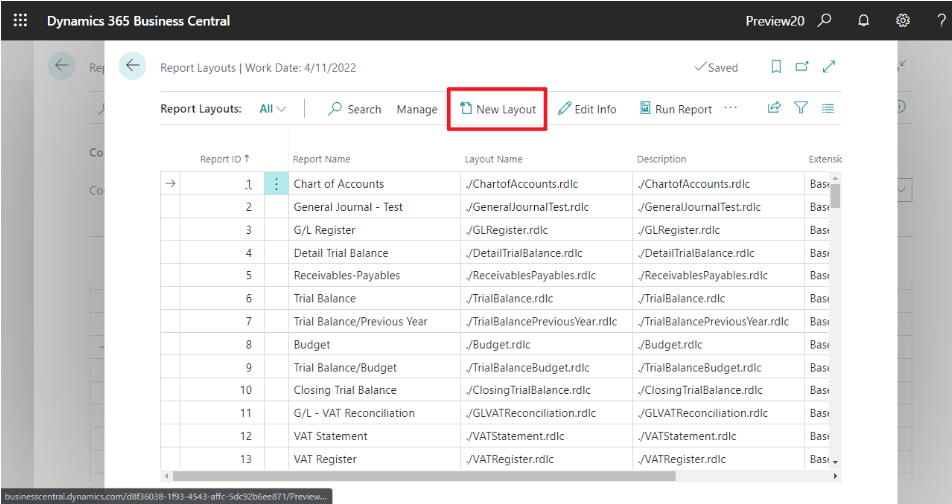Click the Share icon in action bar
The height and width of the screenshot is (504, 952).
point(774,108)
